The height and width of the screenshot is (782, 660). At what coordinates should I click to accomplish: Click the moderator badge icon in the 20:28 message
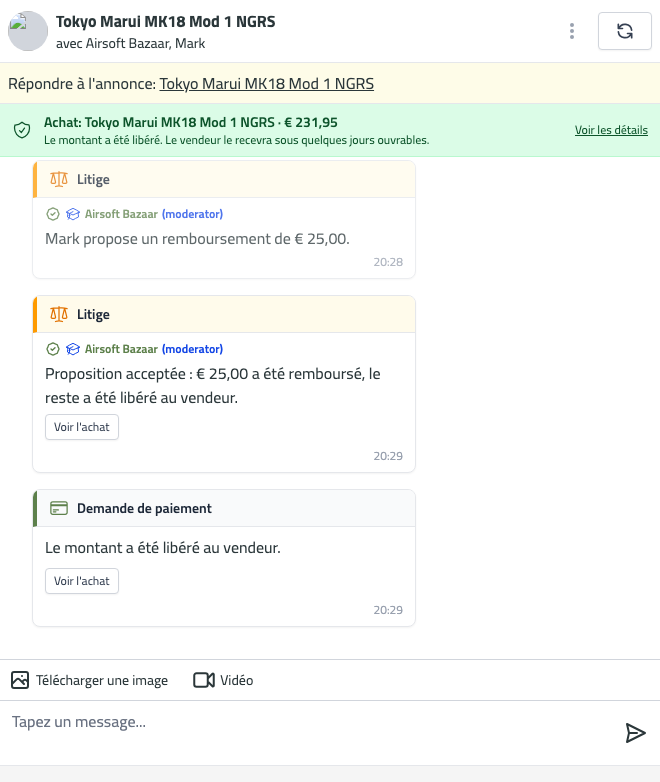tap(73, 214)
